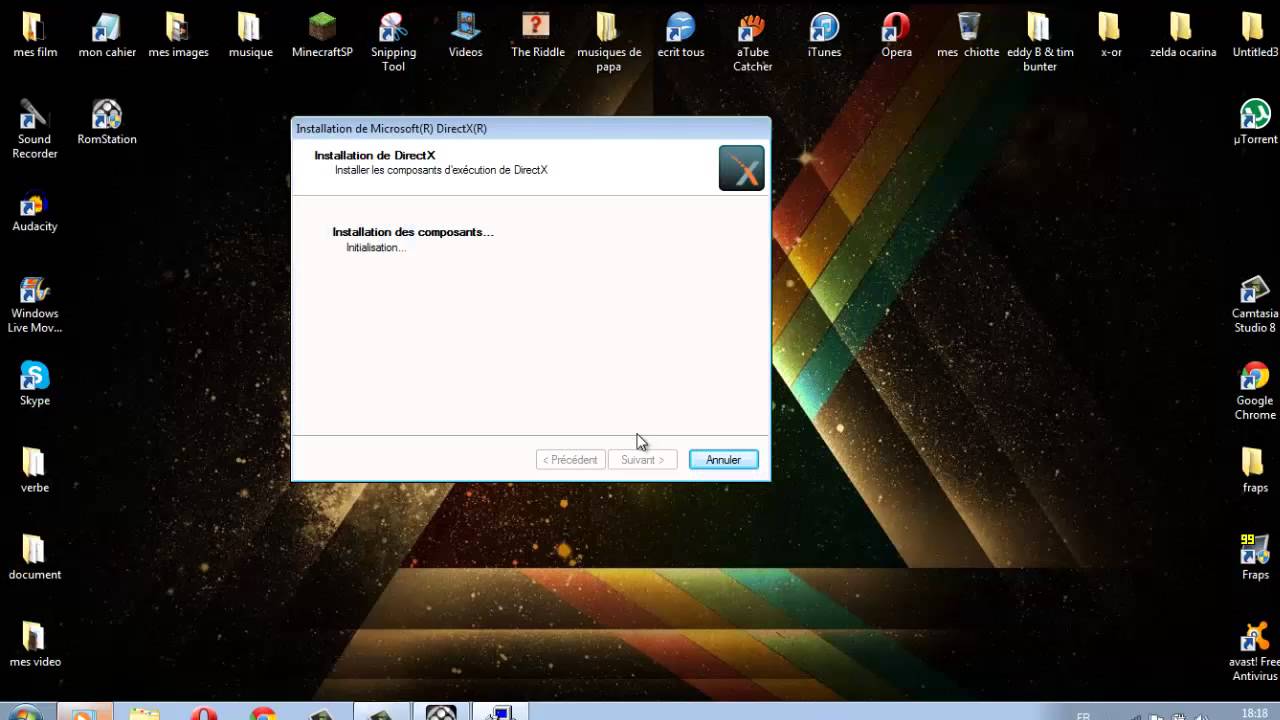Select the Snipping Tool desktop shortcut
1280x720 pixels.
coord(394,41)
